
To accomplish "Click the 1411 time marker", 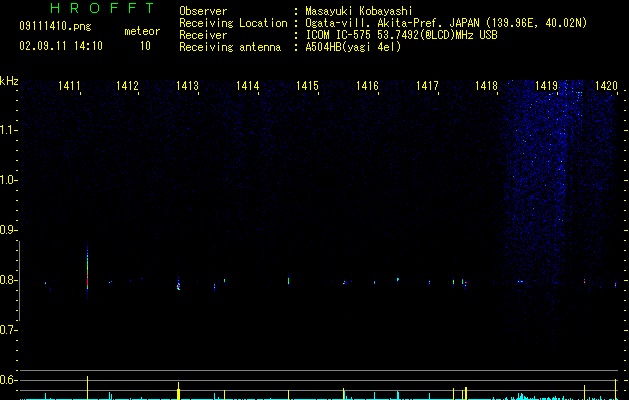I will pyautogui.click(x=69, y=85).
